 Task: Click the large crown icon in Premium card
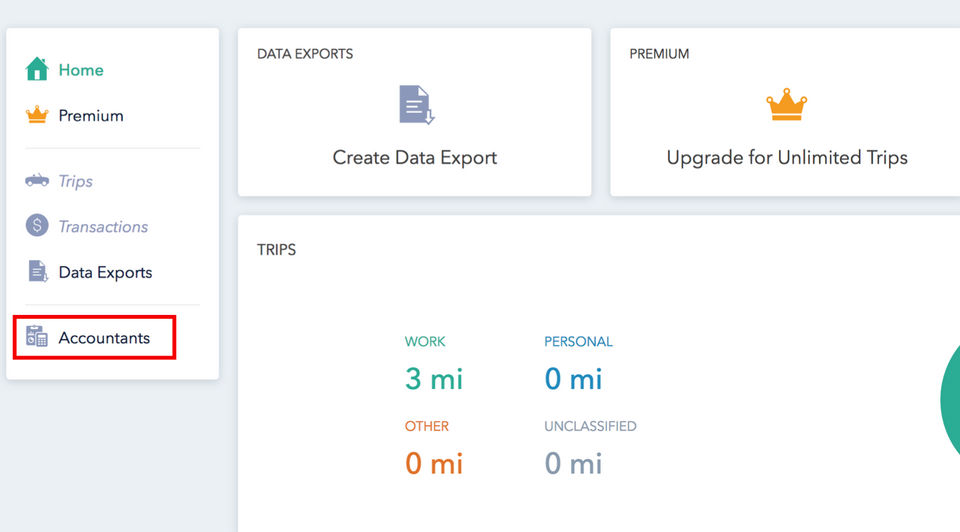pos(787,105)
